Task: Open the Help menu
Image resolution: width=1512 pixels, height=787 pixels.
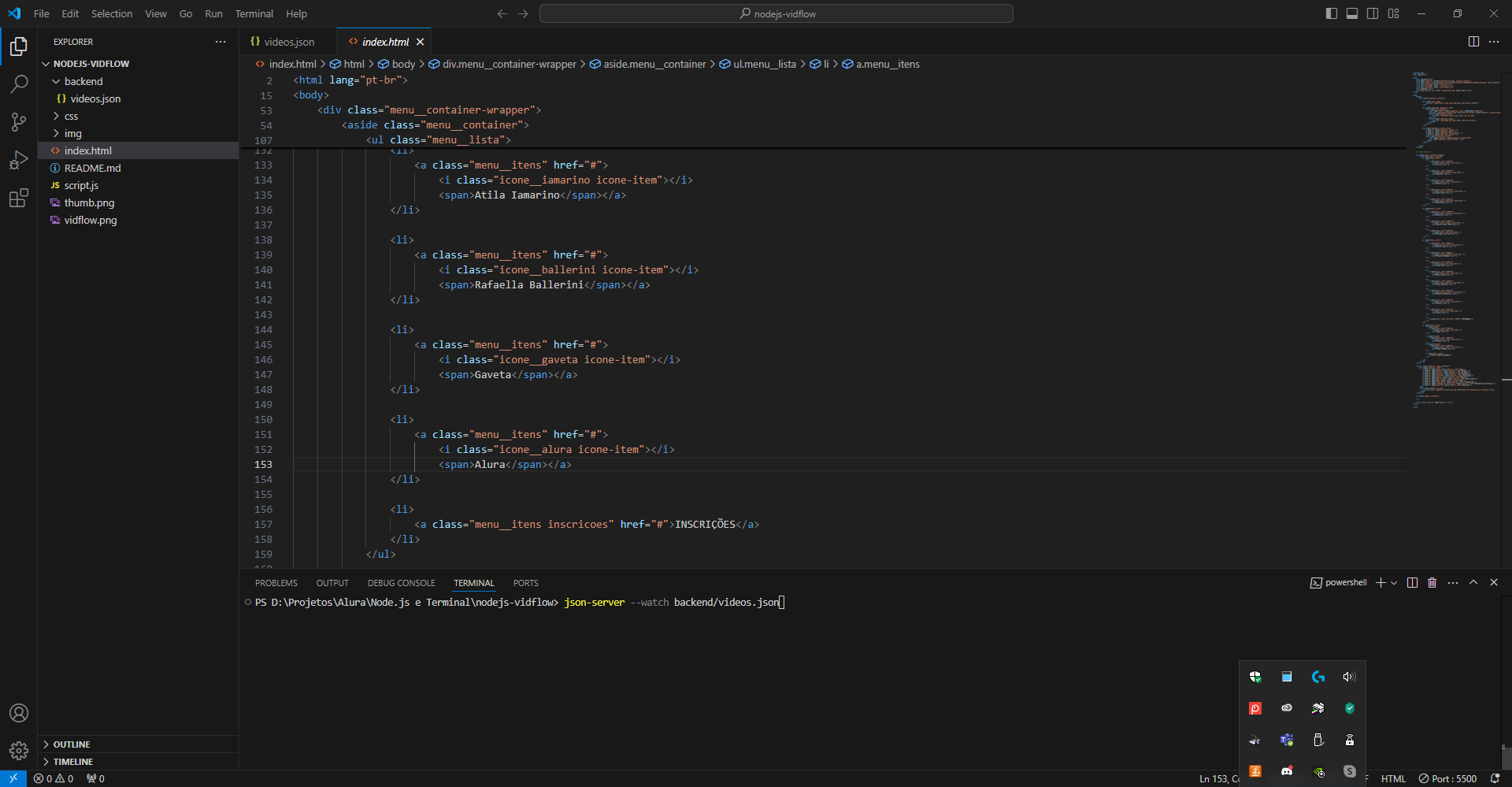Action: point(297,13)
